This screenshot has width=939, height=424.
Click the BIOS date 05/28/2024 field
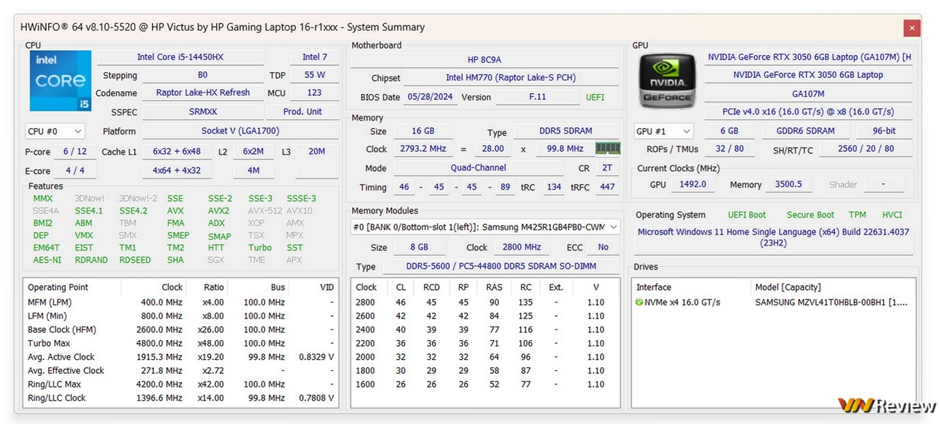(431, 97)
